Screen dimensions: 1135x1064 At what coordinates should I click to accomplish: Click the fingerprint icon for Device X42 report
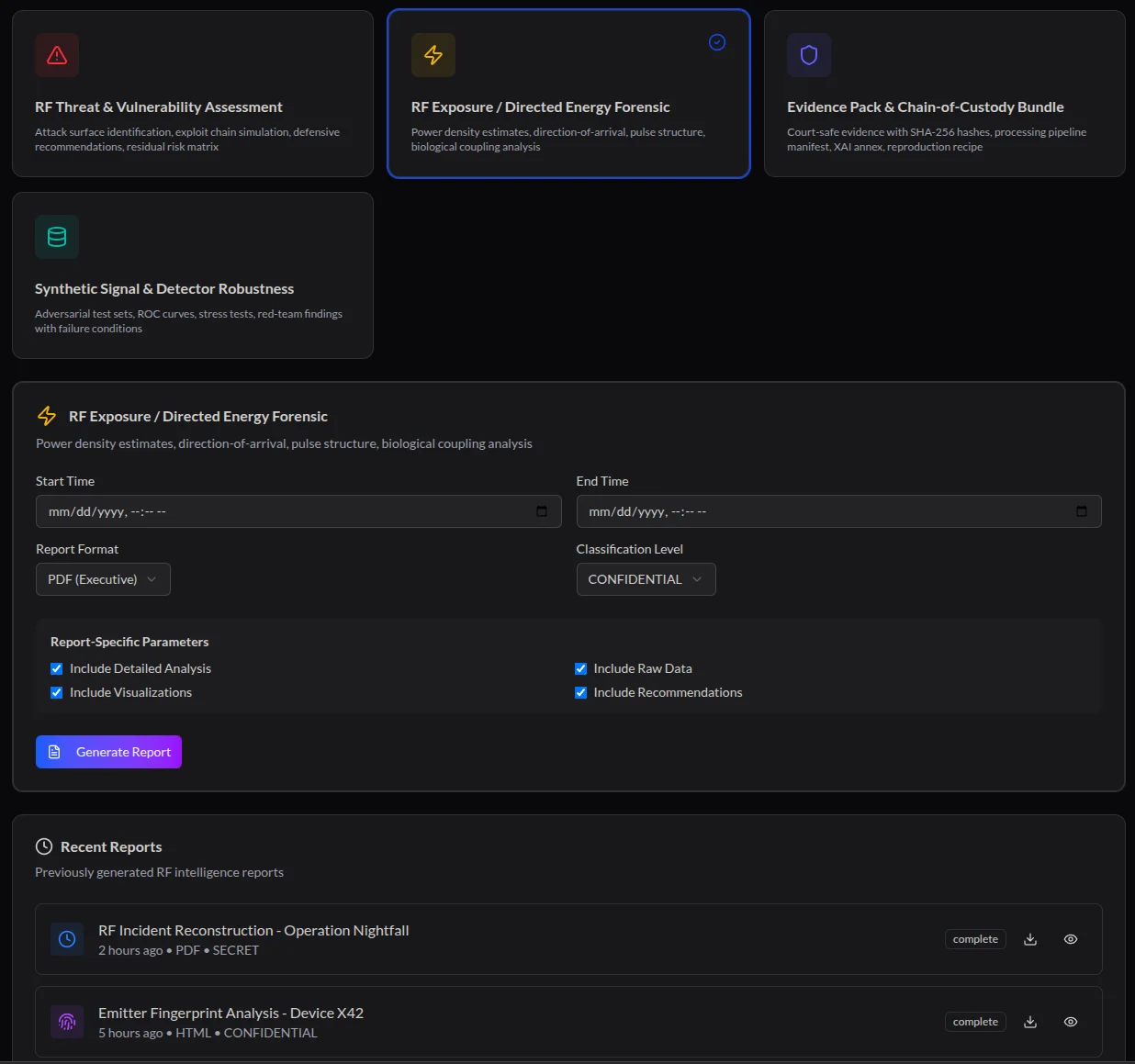(x=67, y=1022)
